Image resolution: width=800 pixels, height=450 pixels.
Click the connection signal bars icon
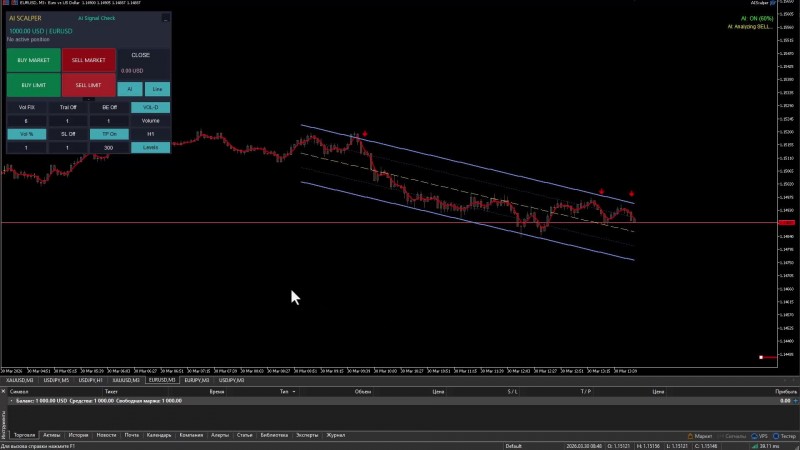point(755,446)
